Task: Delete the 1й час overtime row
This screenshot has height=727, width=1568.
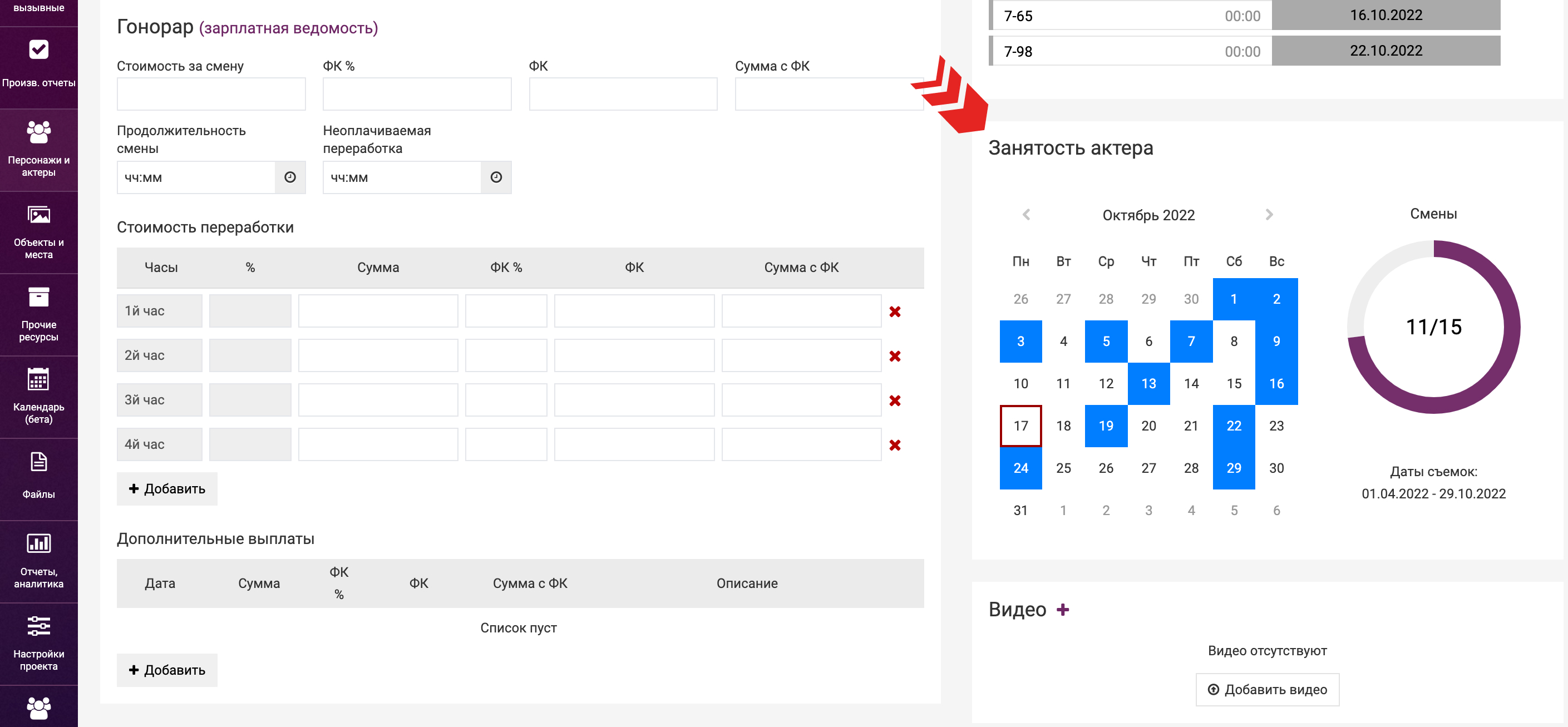Action: [895, 311]
